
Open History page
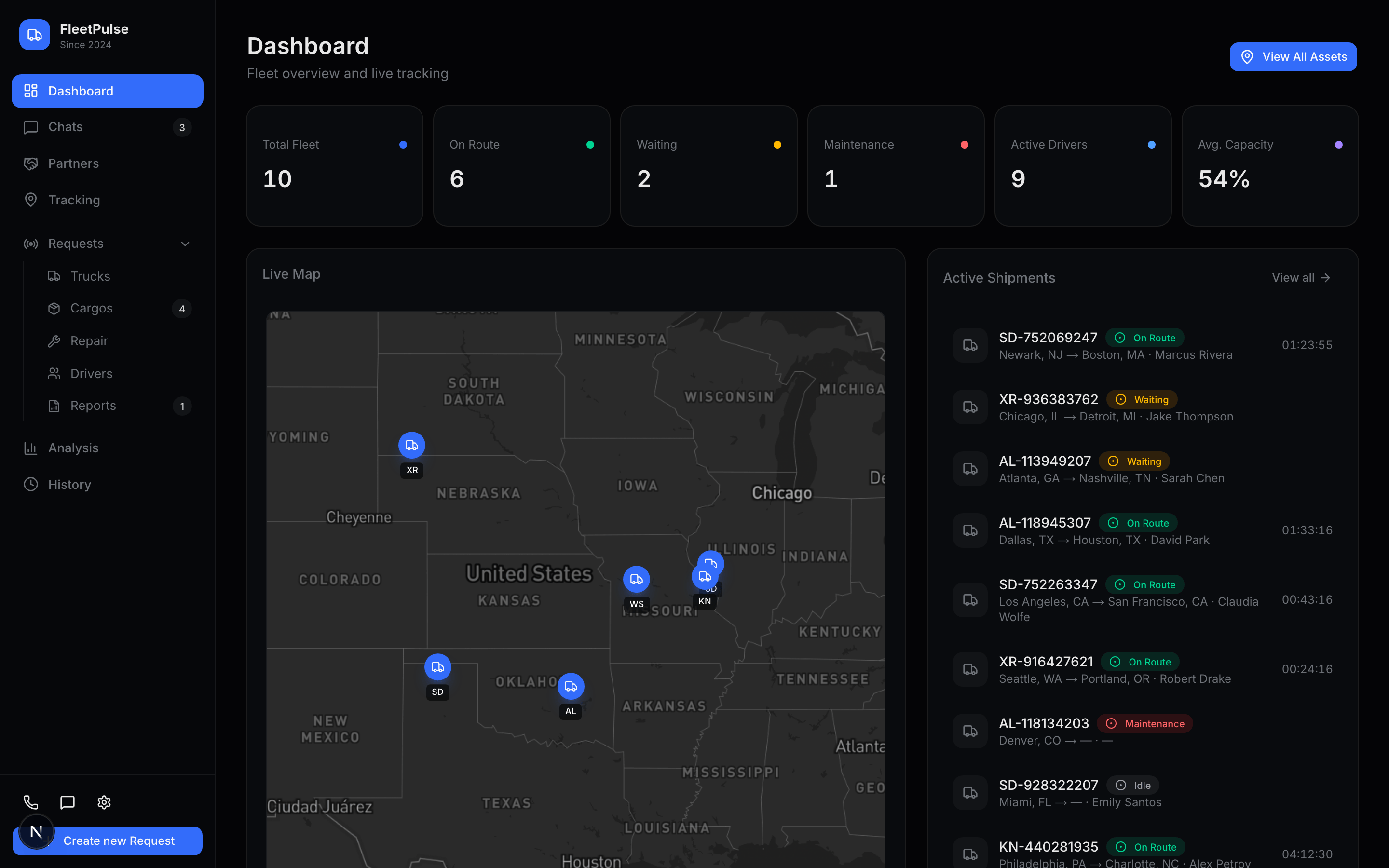tap(108, 485)
